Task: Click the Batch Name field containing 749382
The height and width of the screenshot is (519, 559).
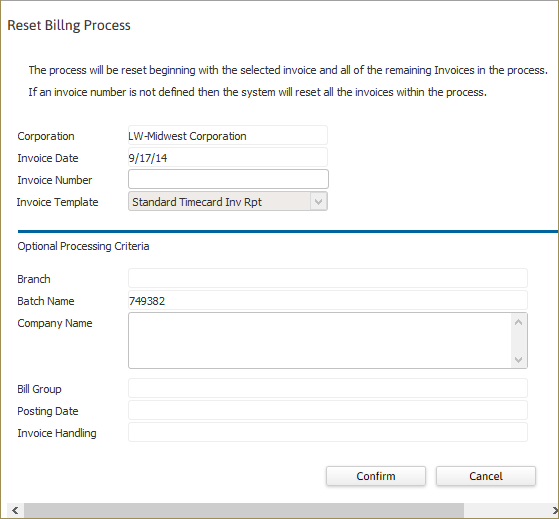Action: (328, 300)
